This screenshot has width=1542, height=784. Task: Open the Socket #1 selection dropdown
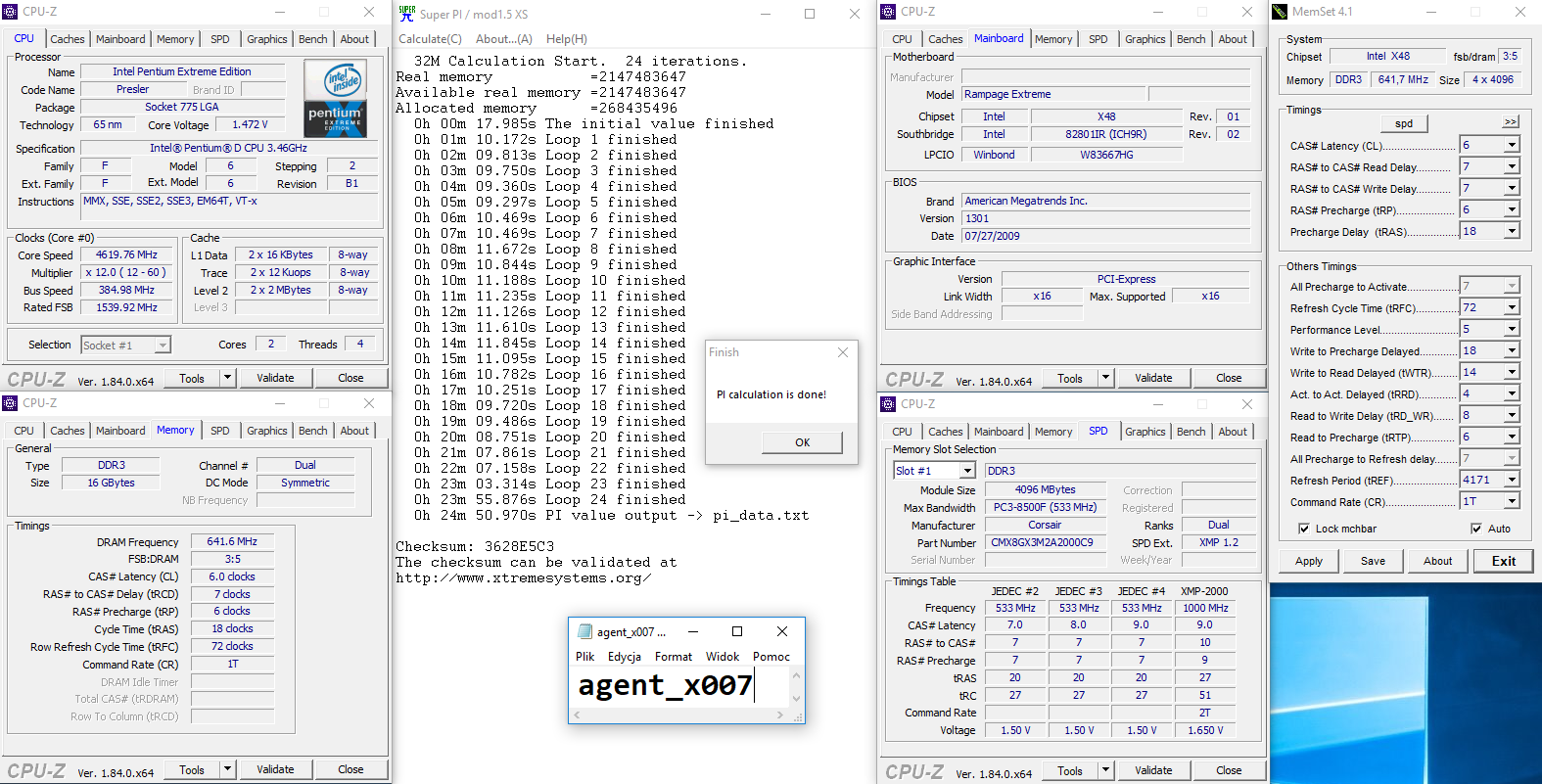(x=163, y=346)
